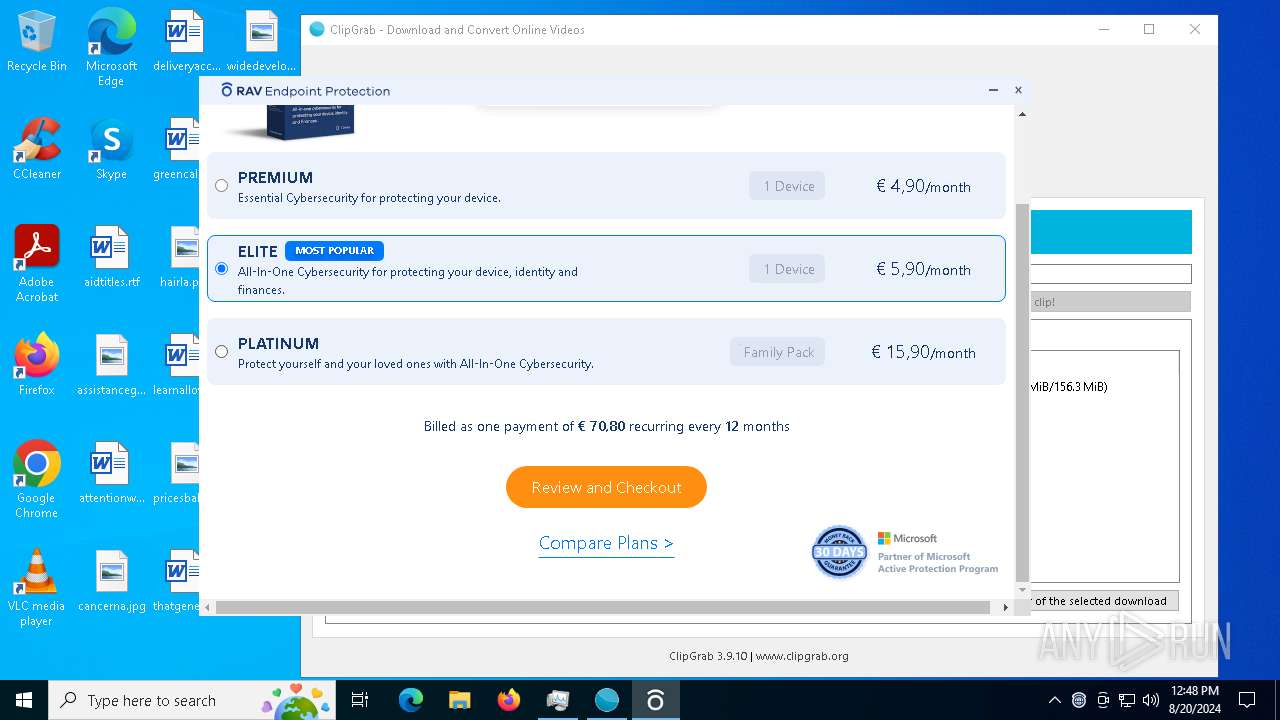
Task: Switch to RAV Endpoint Protection taskbar icon
Action: (655, 700)
